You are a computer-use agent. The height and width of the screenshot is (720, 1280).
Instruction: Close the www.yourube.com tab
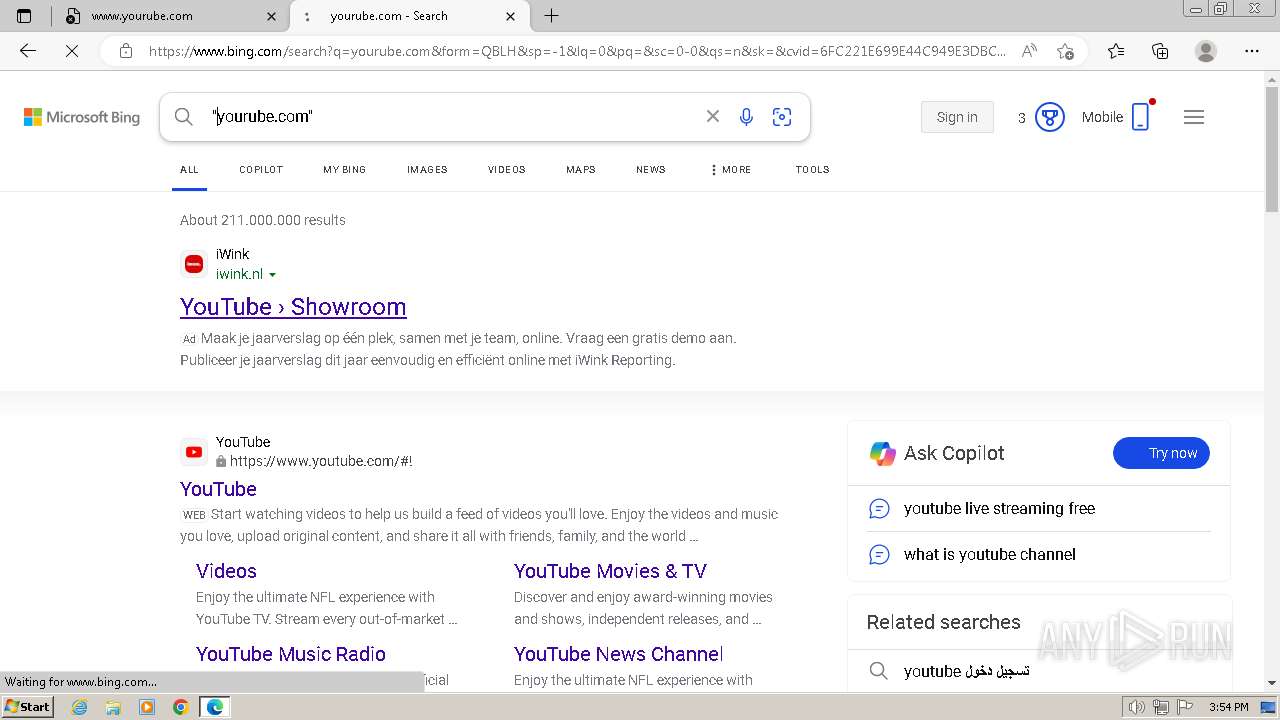coord(272,16)
